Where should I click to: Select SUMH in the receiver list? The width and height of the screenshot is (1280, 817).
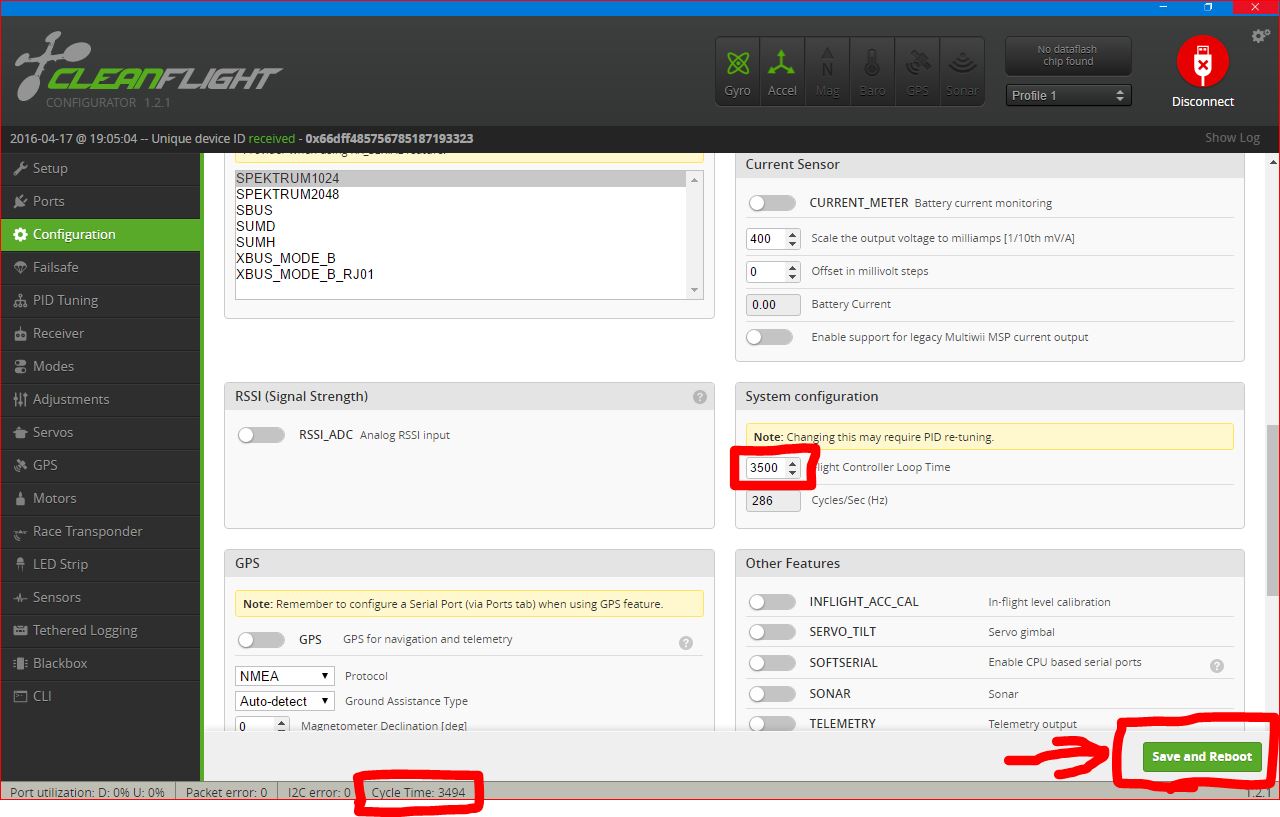click(461, 243)
